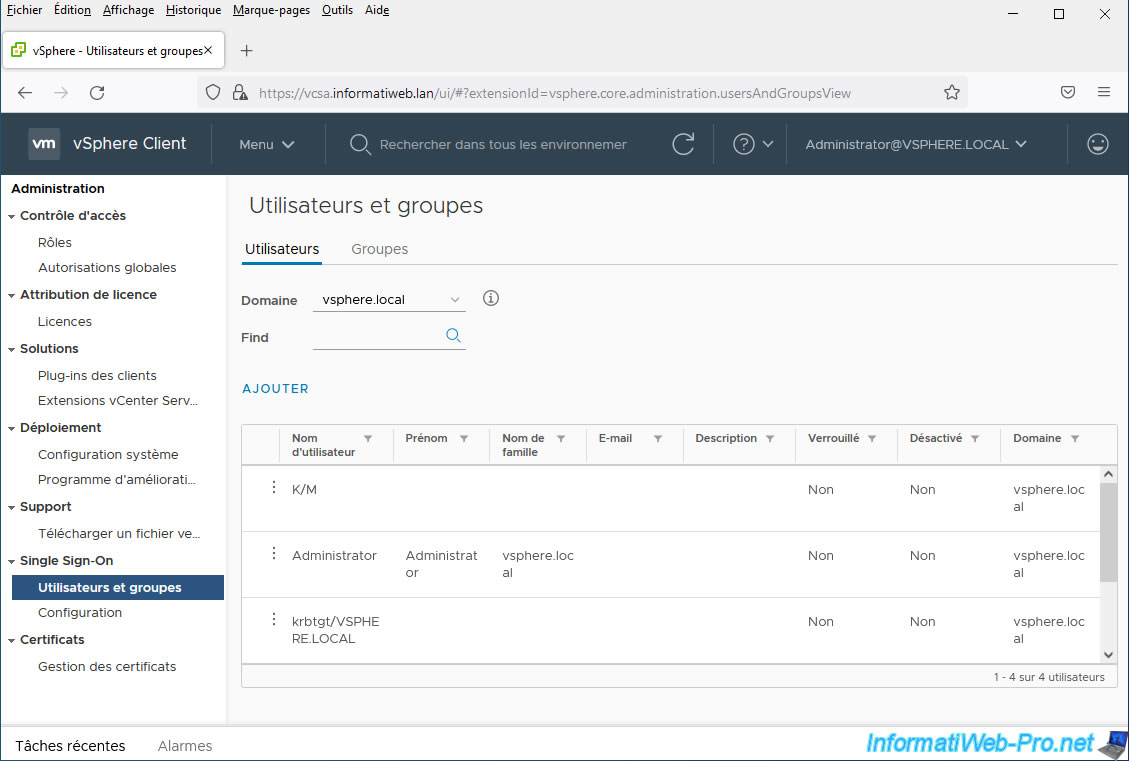1129x761 pixels.
Task: Filter the Verrouillé column
Action: (x=872, y=438)
